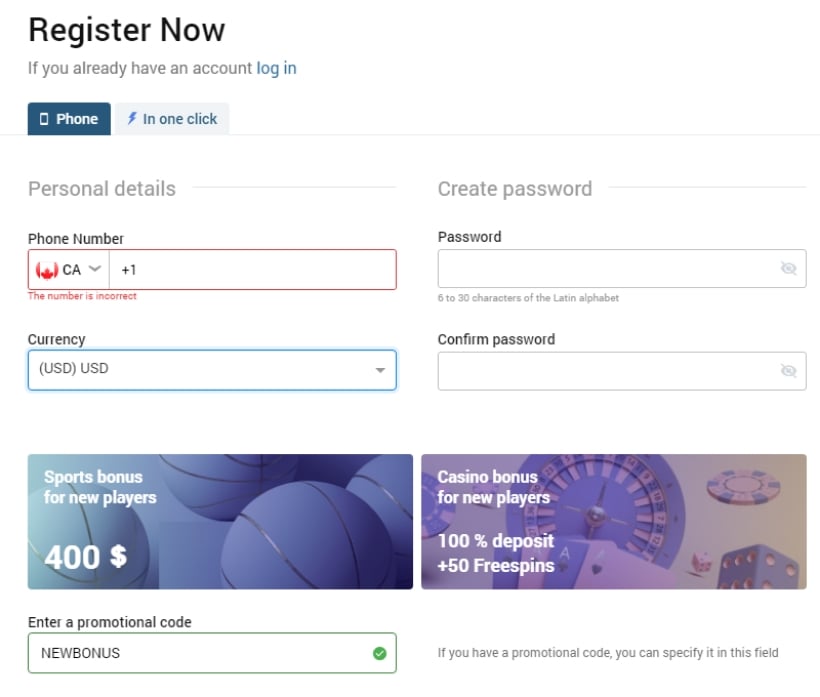
Task: Toggle Confirm password visibility eye
Action: coord(788,371)
